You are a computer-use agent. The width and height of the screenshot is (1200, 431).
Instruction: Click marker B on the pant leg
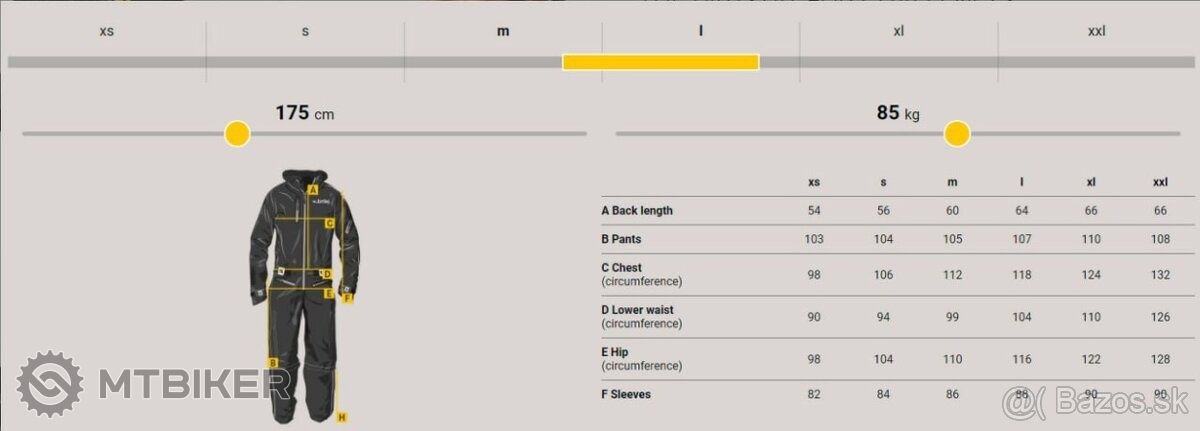(x=272, y=363)
